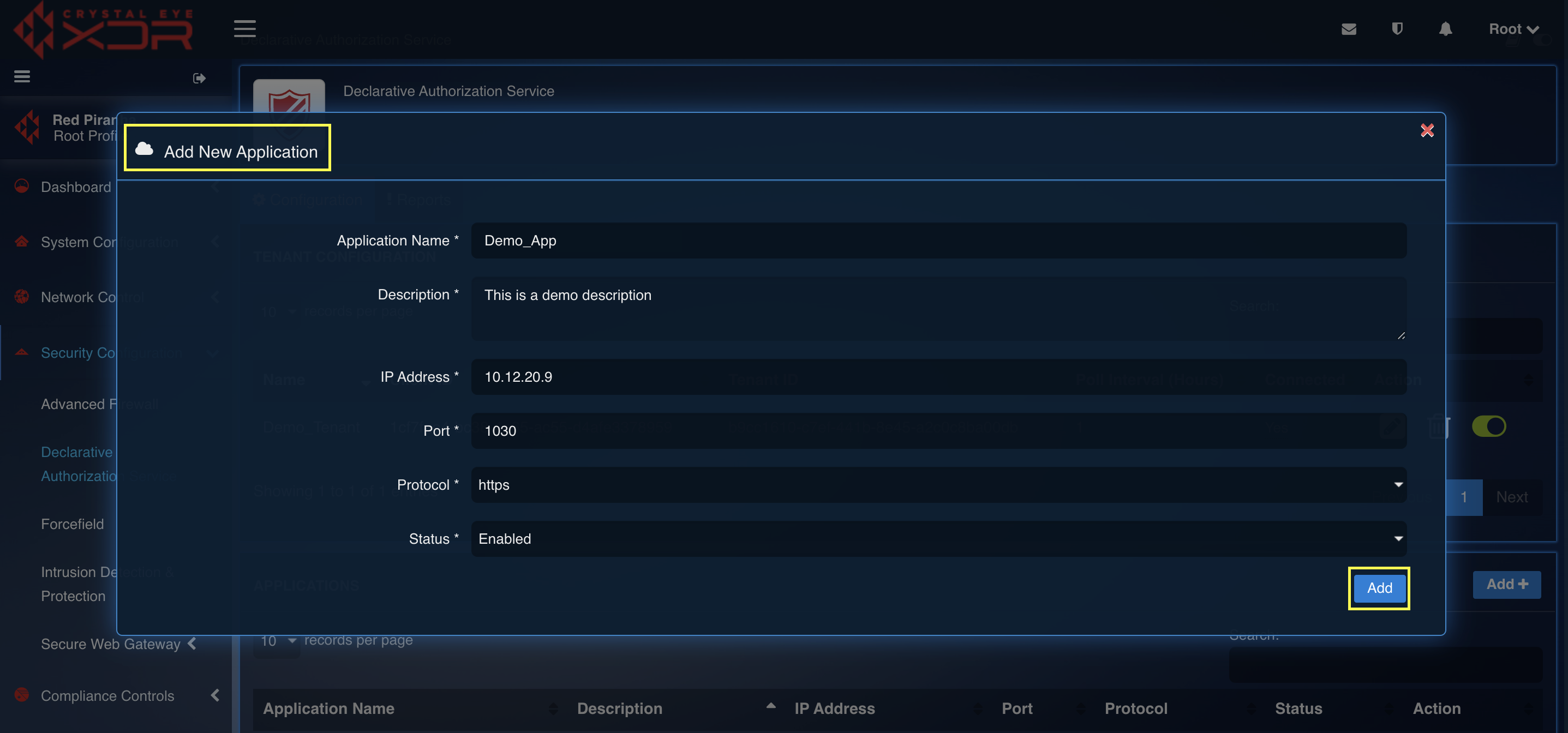Screen dimensions: 1568x733
Task: Collapse the Security Configuration section
Action: (111, 353)
